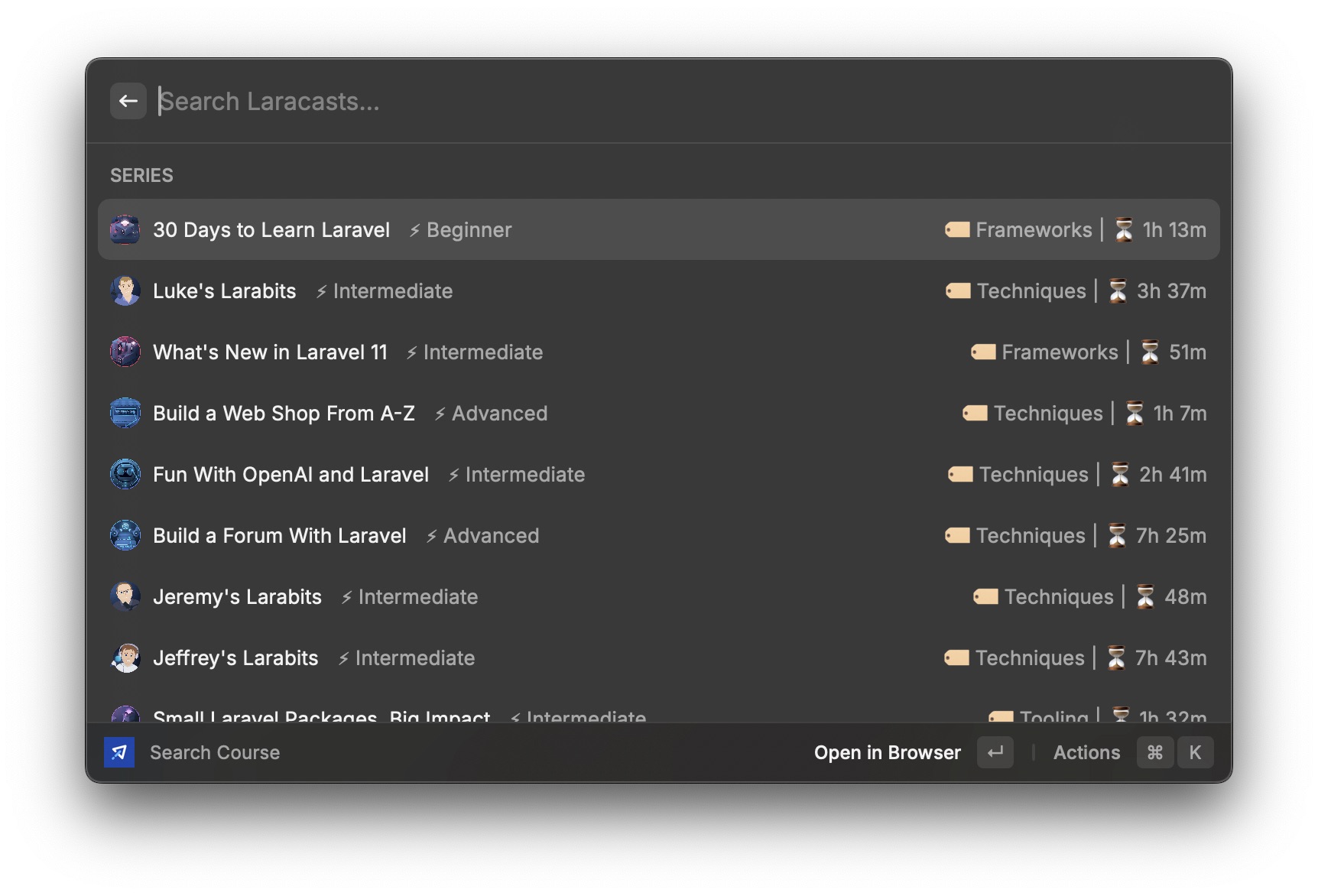
Task: Click the Beginner level label
Action: 469,229
